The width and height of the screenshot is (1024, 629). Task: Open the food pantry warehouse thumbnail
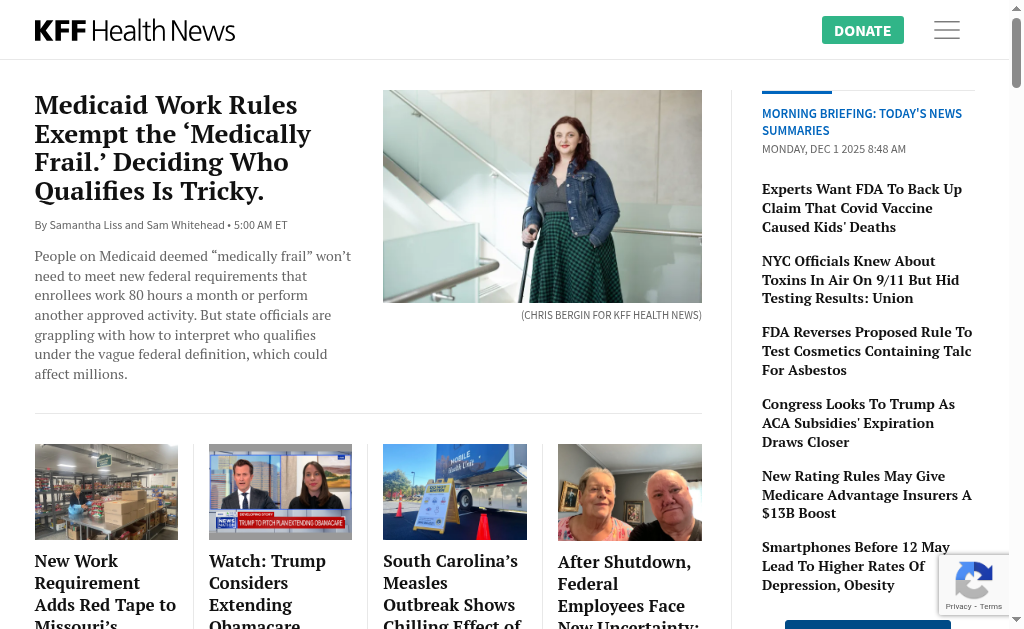tap(106, 492)
